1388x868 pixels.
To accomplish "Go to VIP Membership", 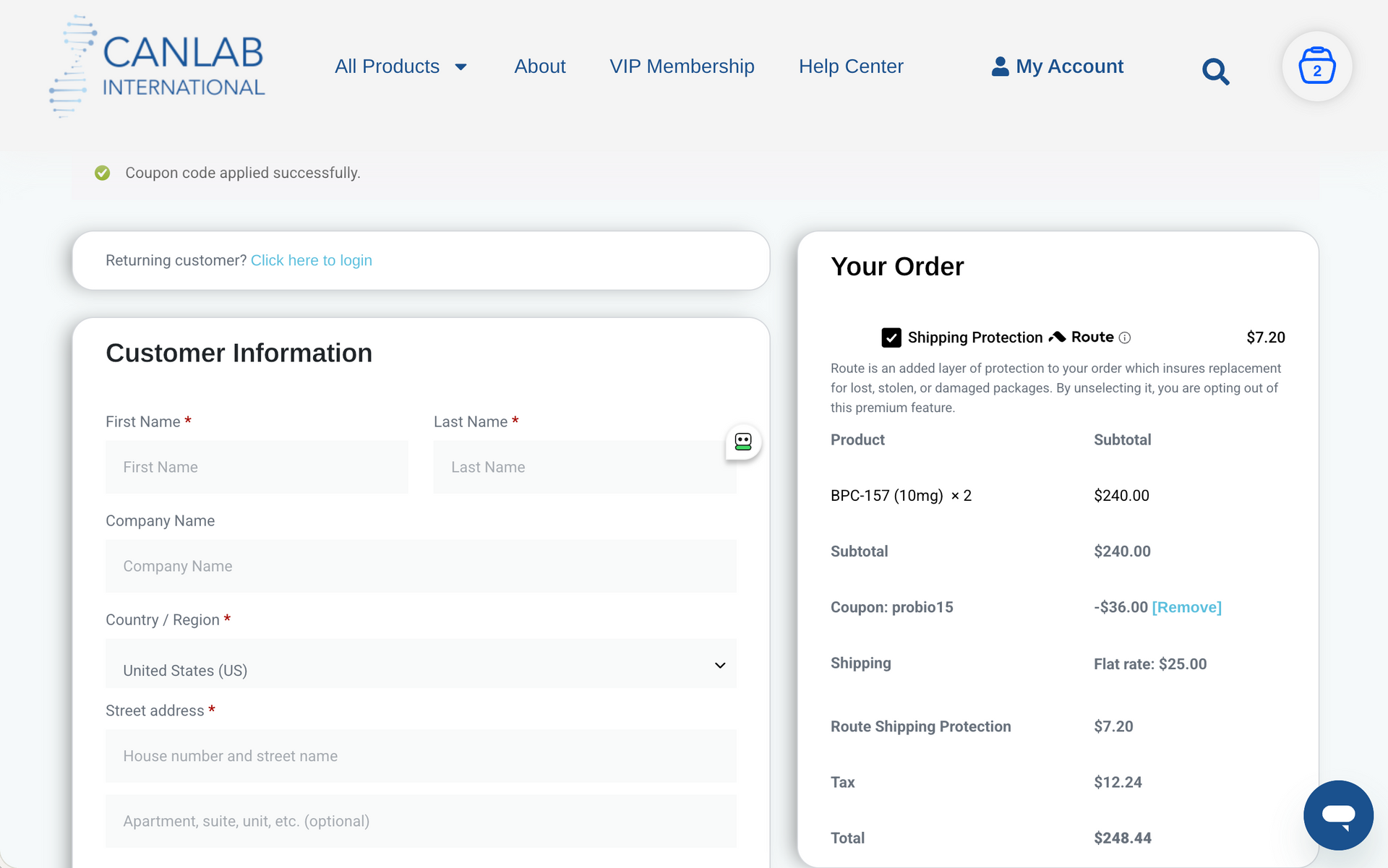I will (682, 66).
